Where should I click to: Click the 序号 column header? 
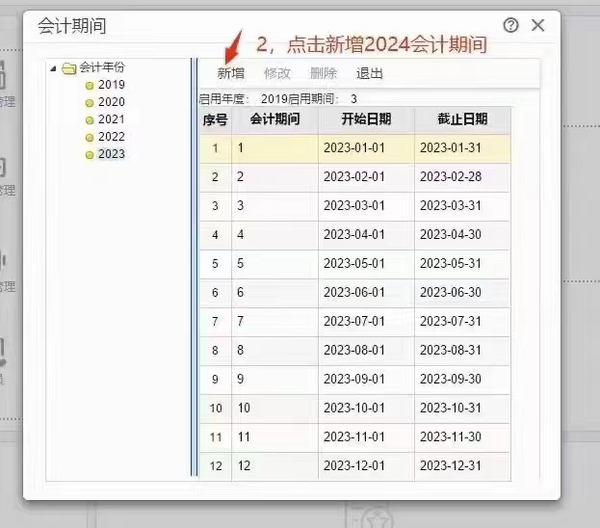[215, 120]
